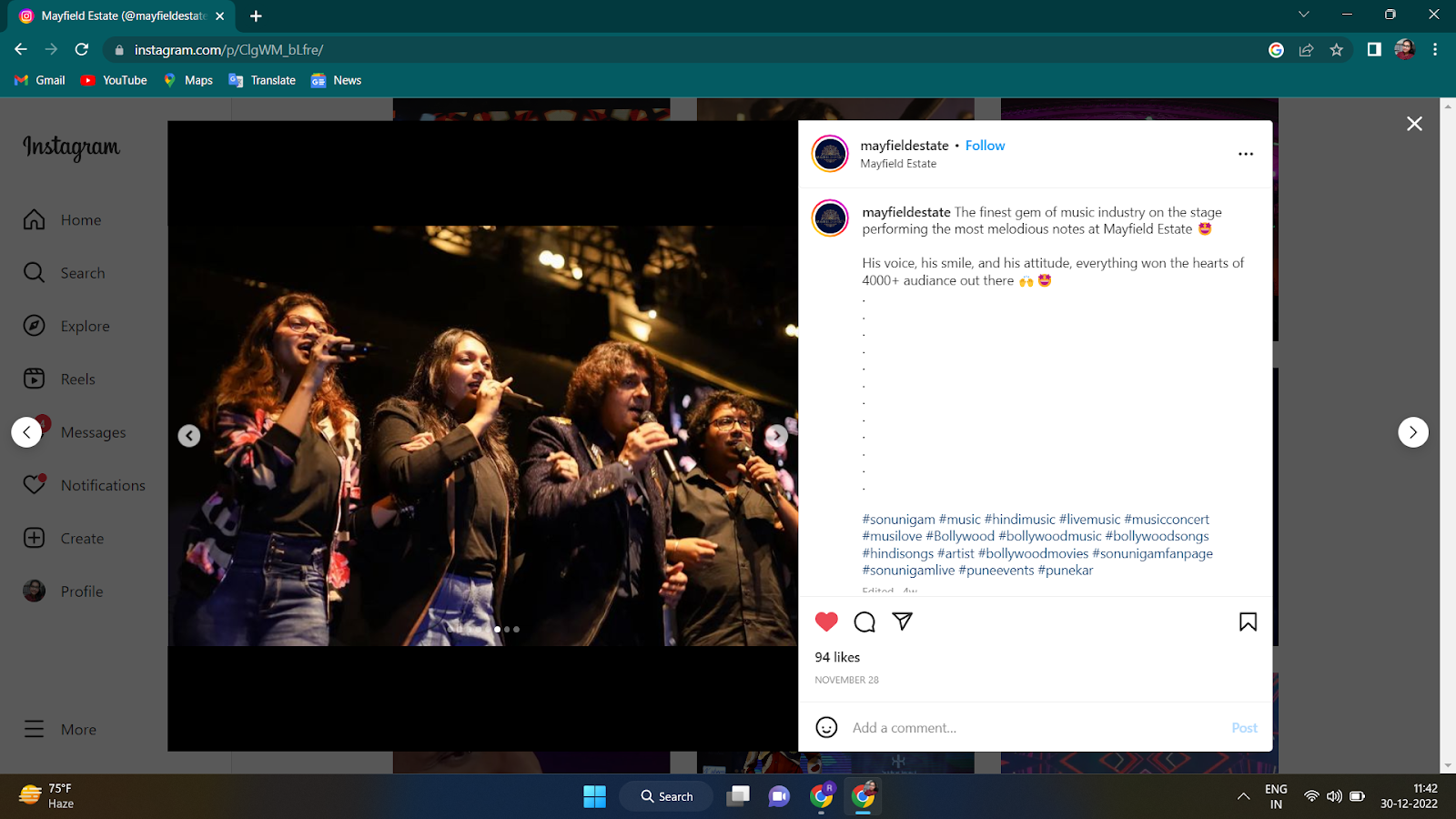Open the Chrome profile avatar
1456x819 pixels.
pyautogui.click(x=1404, y=50)
